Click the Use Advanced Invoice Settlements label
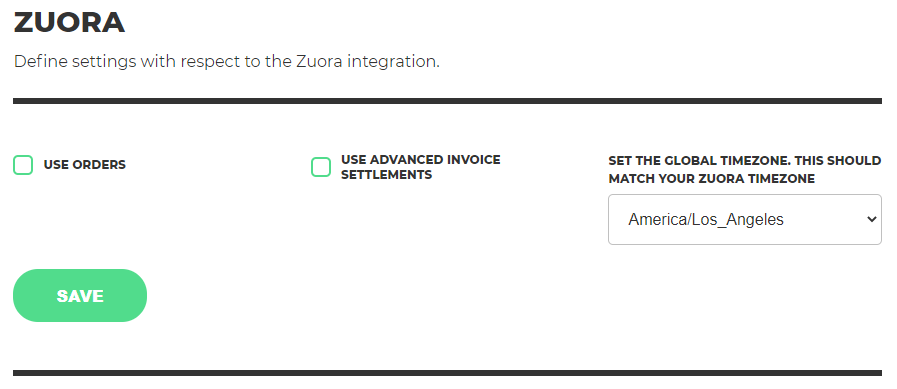Screen dimensions: 897x389 click(420, 167)
